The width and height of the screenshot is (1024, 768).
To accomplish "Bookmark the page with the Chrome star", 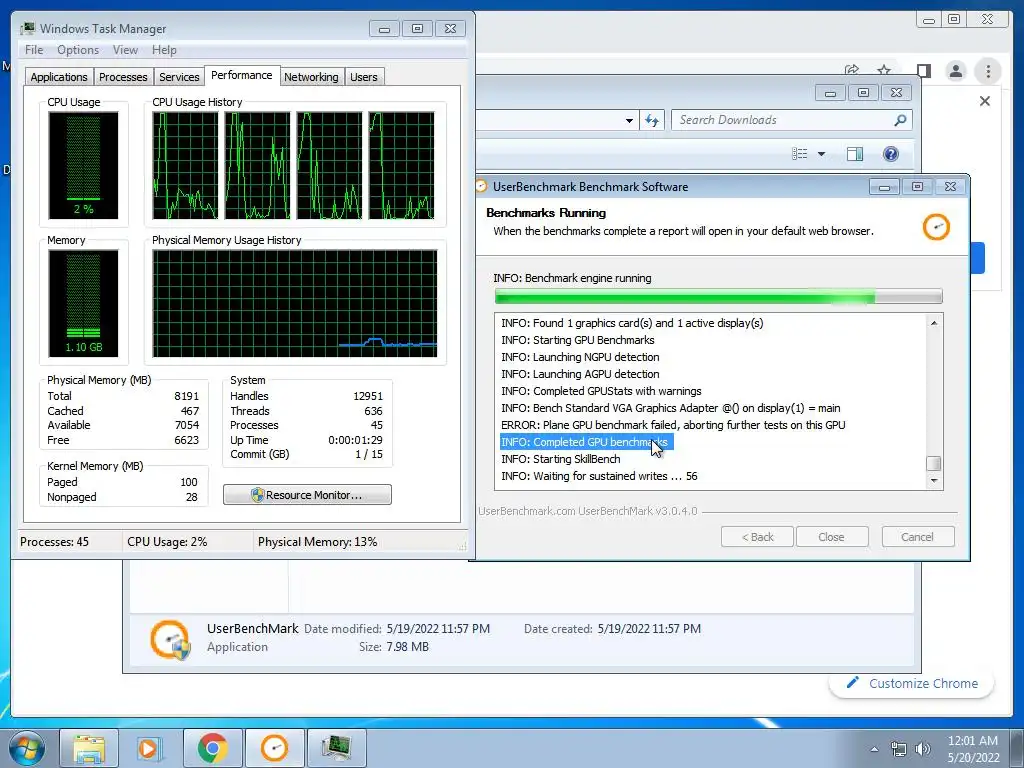I will tap(884, 70).
